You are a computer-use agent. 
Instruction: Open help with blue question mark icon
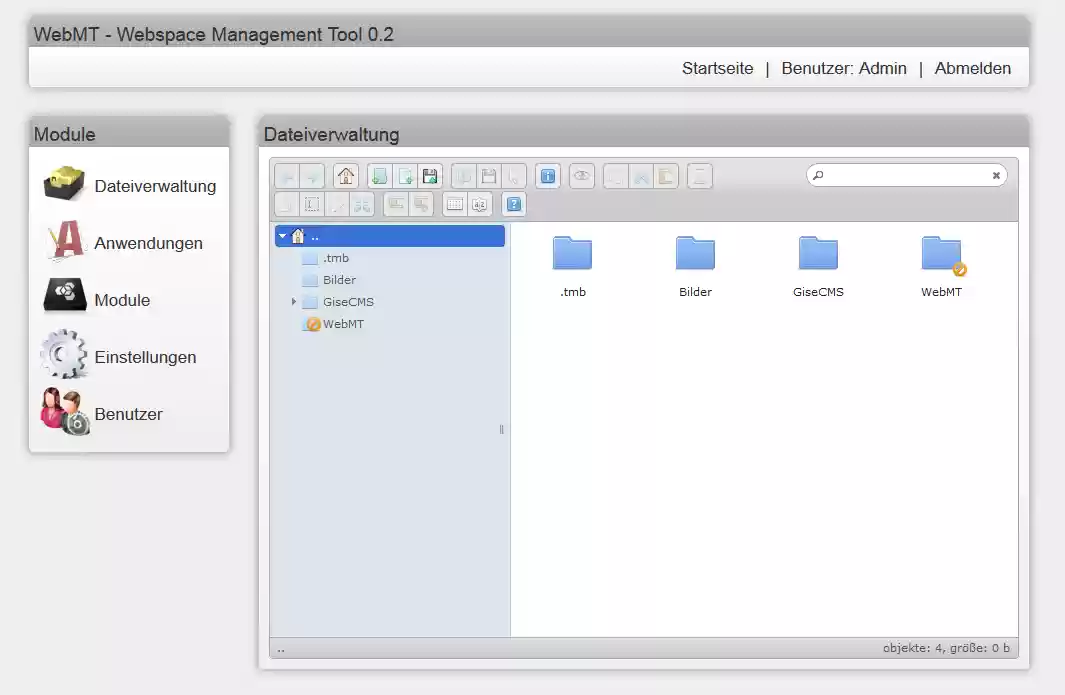(x=514, y=204)
